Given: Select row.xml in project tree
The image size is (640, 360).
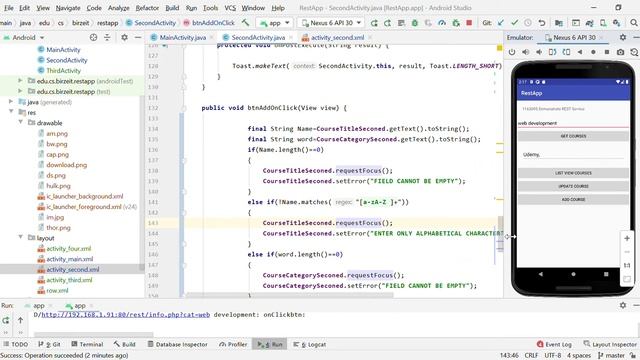Looking at the screenshot, I should pos(57,291).
